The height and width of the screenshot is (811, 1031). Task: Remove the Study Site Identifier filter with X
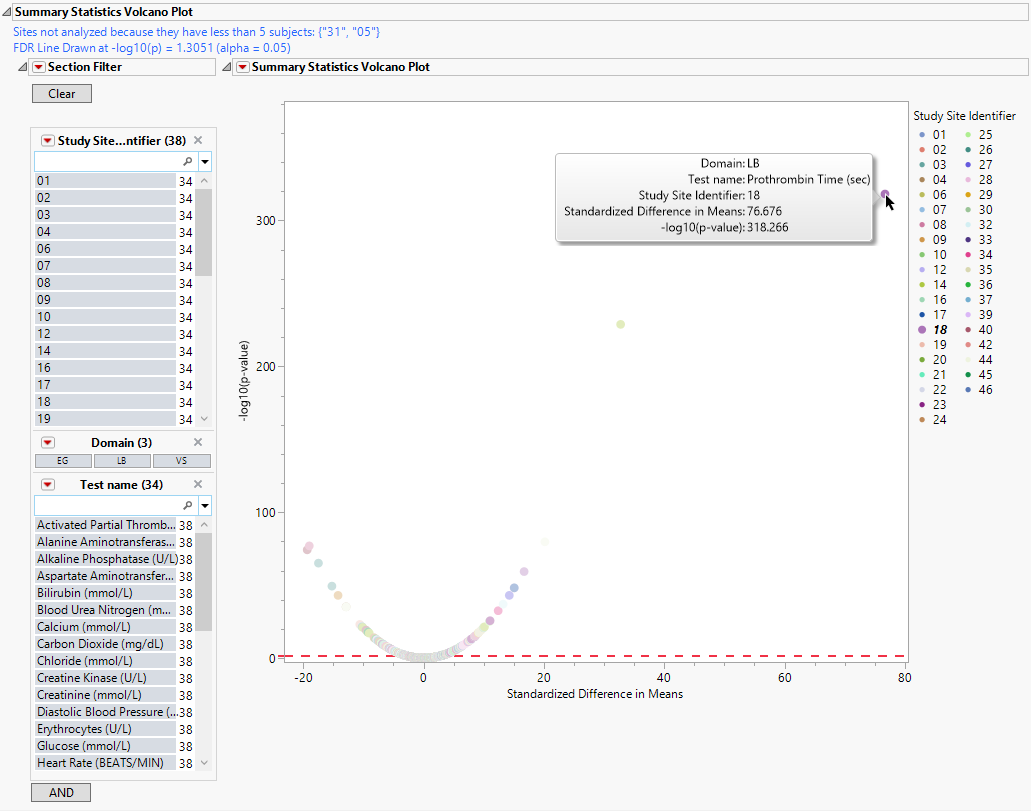pos(198,141)
